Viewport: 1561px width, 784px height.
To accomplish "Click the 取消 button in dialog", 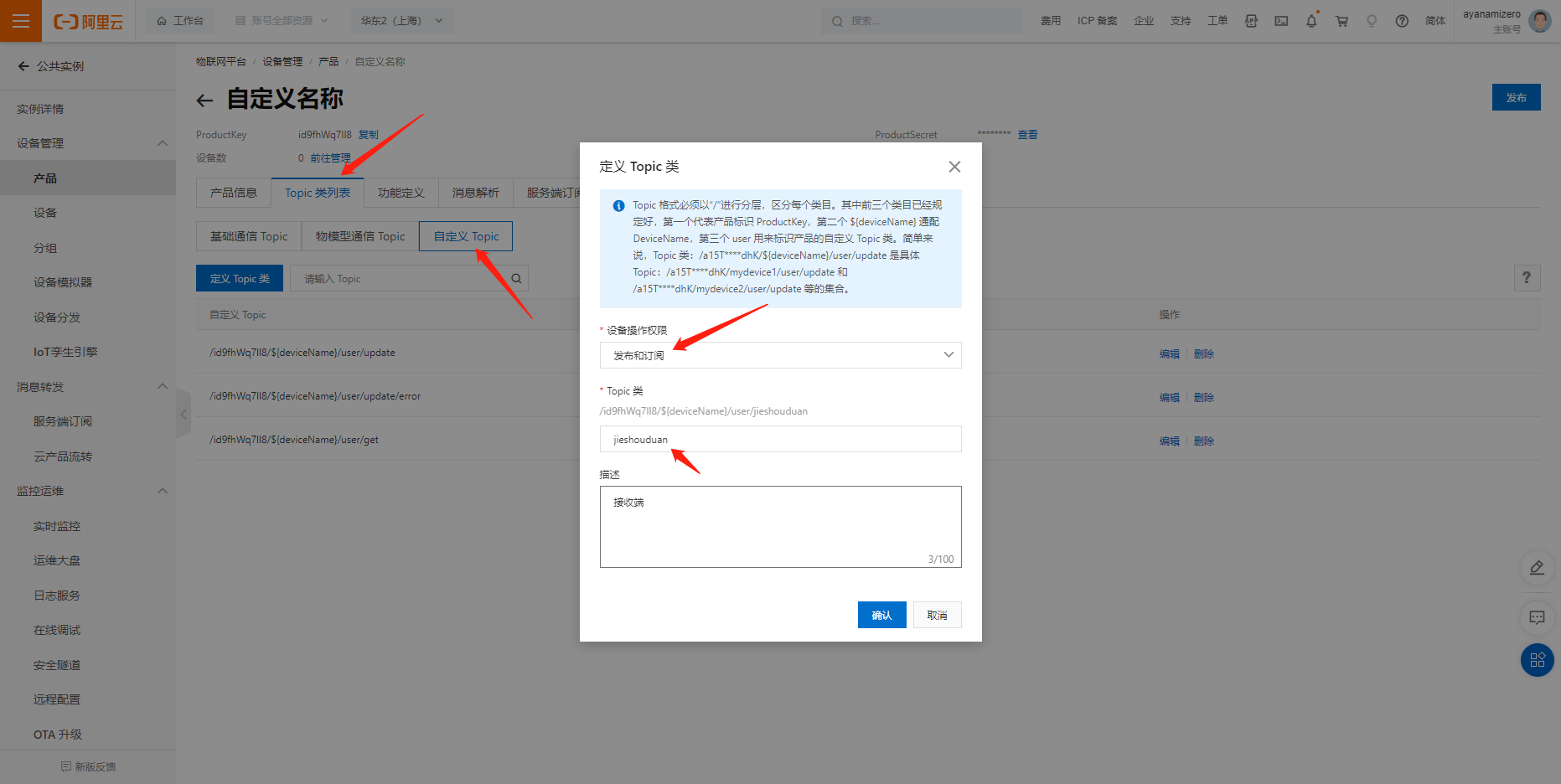I will coord(937,615).
